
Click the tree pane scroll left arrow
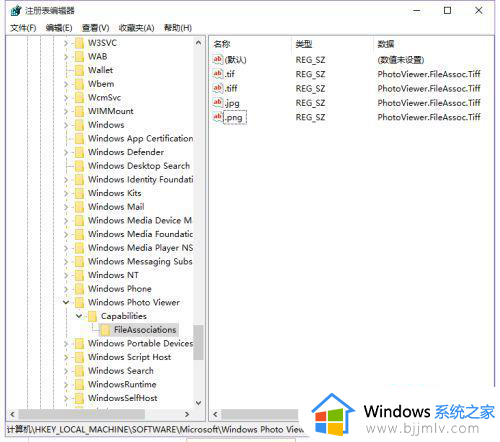pyautogui.click(x=12, y=414)
